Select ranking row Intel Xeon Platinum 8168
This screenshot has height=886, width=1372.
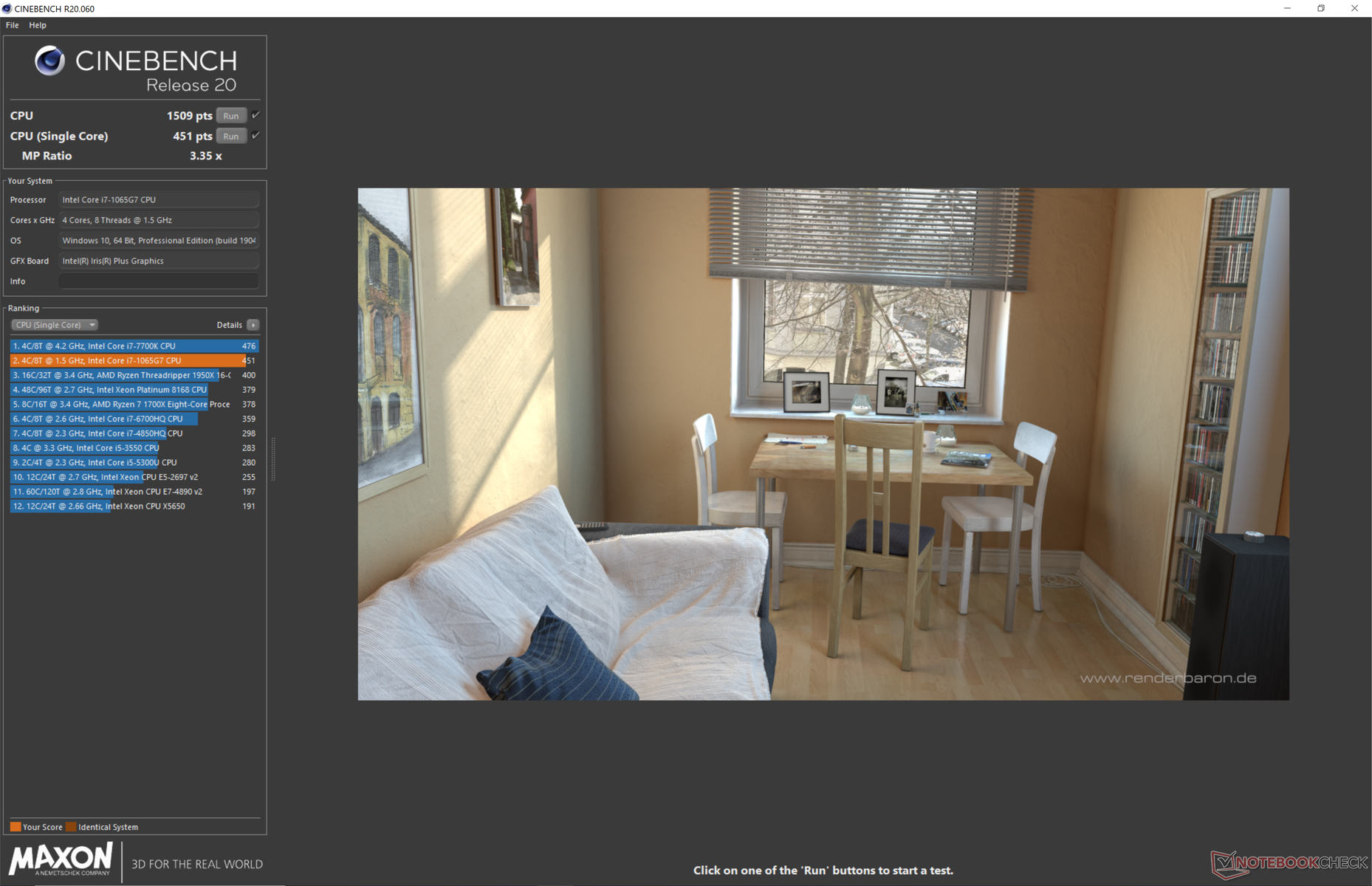click(134, 390)
